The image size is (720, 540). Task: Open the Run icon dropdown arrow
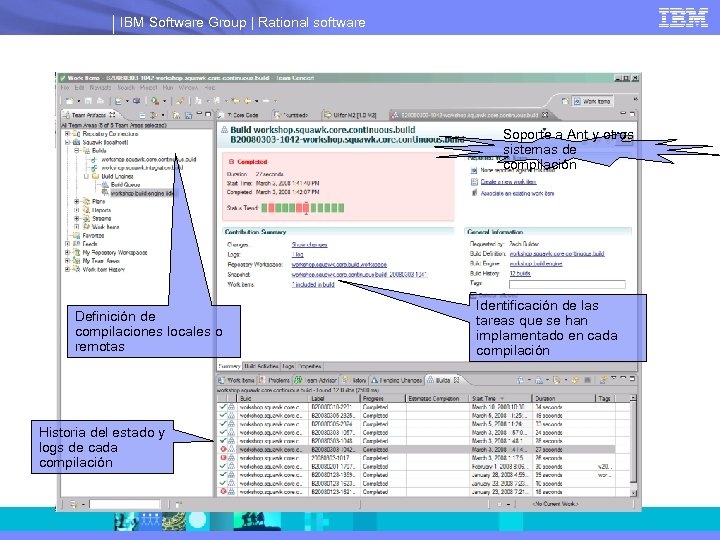tap(164, 101)
